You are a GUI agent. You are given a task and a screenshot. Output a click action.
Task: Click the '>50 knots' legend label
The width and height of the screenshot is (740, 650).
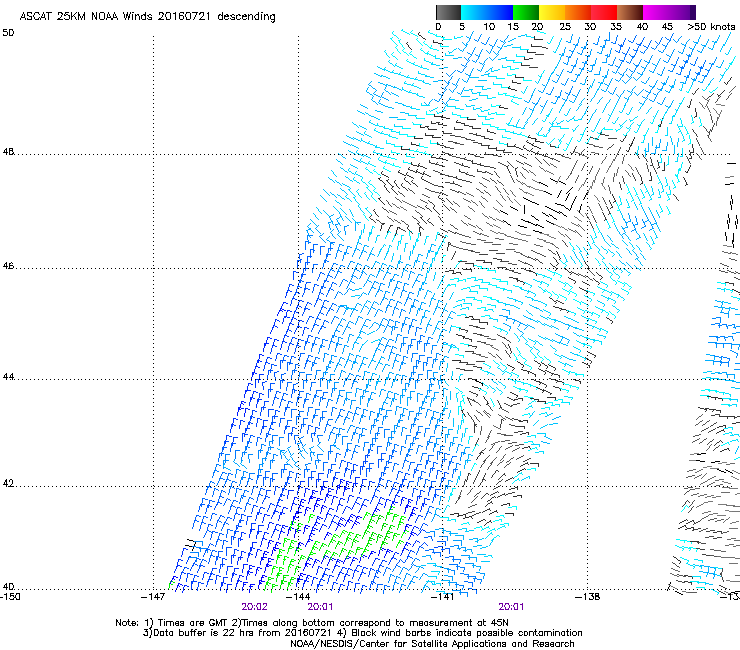(711, 27)
